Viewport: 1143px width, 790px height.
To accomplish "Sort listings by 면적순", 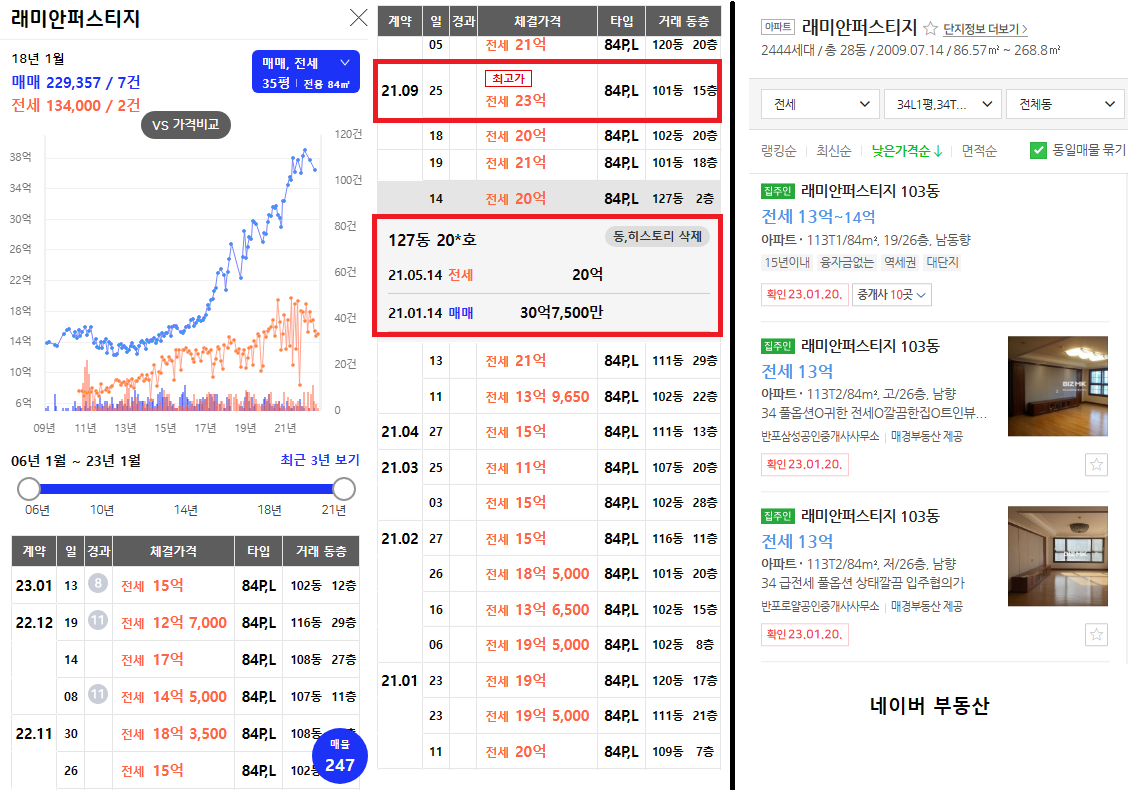I will pos(979,151).
